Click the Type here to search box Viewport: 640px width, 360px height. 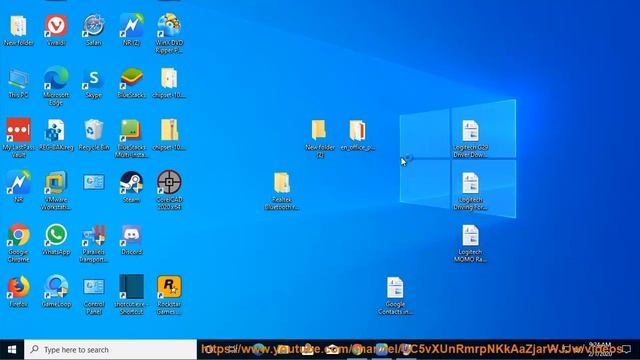click(111, 350)
